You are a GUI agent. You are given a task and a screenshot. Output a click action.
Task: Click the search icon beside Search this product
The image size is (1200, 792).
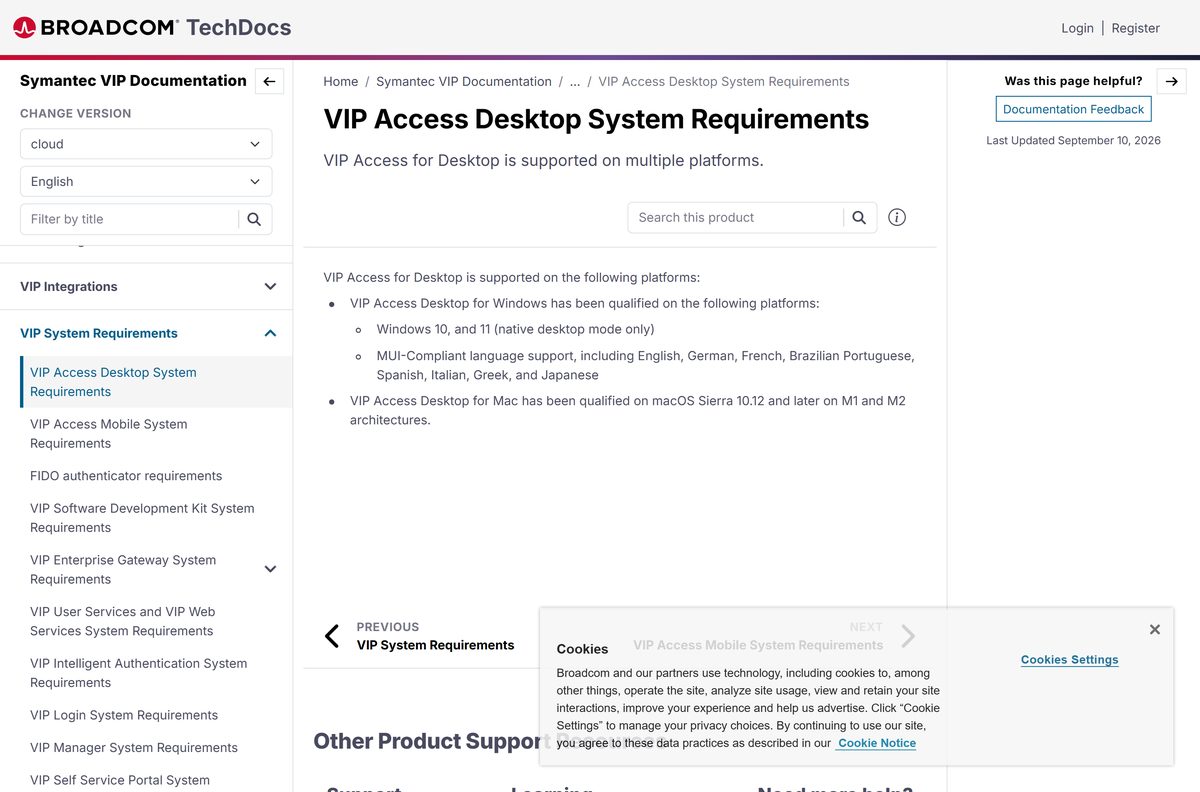859,218
